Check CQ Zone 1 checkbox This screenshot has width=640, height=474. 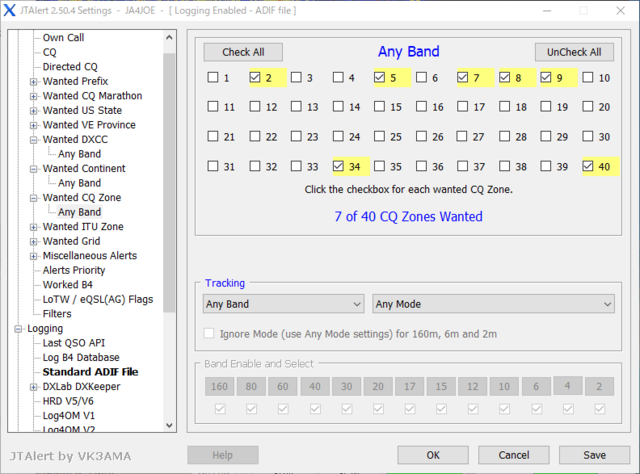213,77
